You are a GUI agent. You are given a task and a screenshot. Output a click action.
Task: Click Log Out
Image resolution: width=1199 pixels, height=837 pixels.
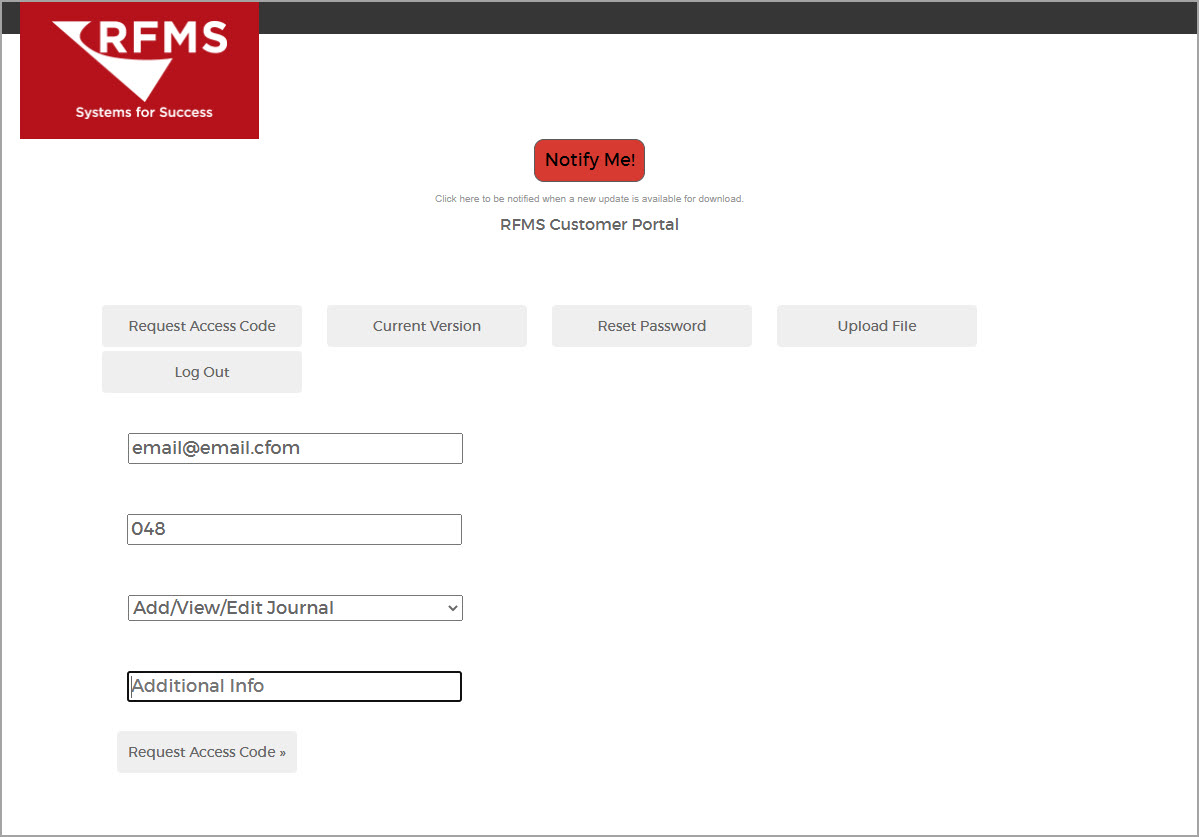(201, 371)
